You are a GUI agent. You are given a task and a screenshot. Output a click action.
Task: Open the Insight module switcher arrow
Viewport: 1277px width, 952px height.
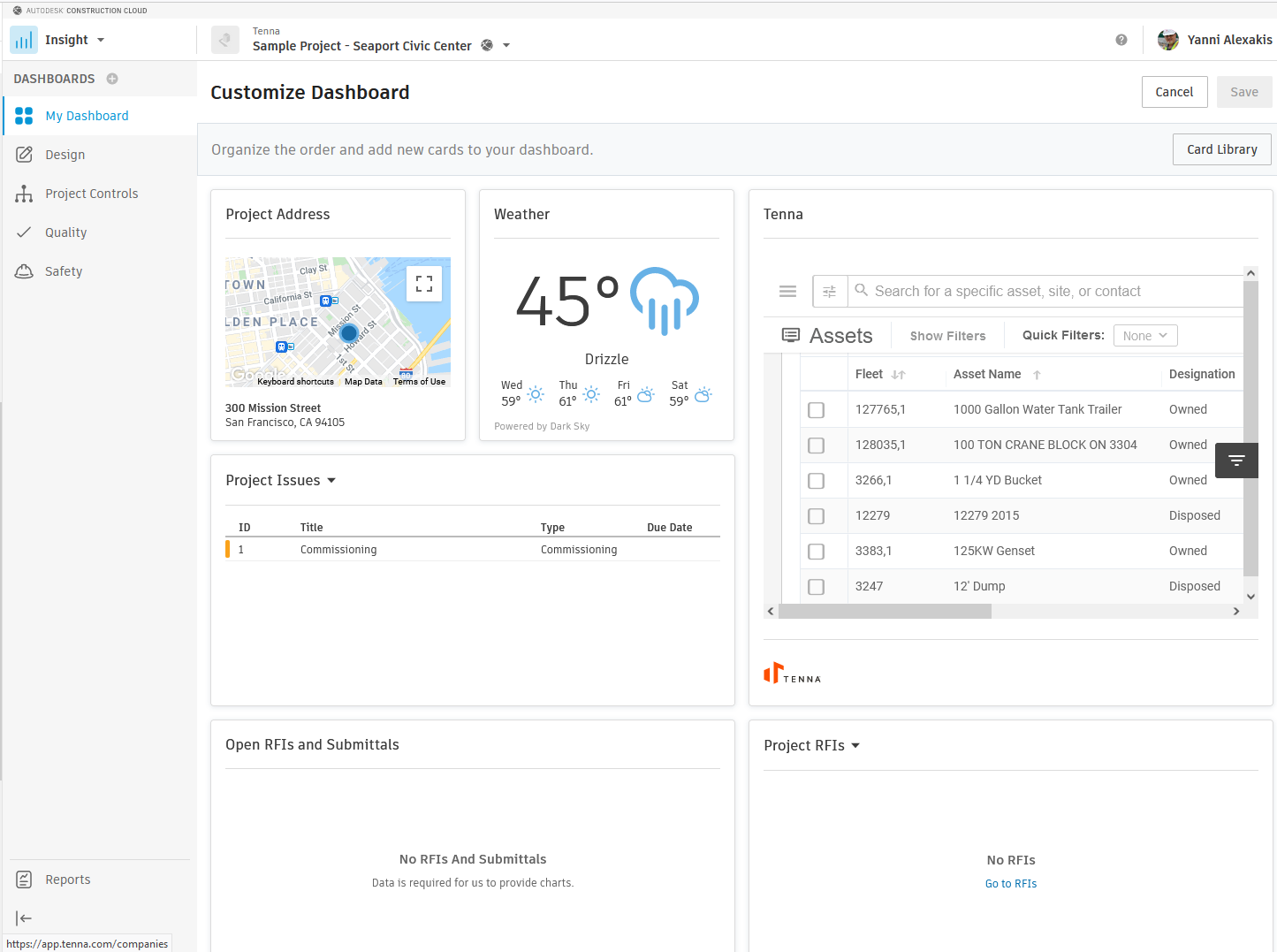point(101,40)
